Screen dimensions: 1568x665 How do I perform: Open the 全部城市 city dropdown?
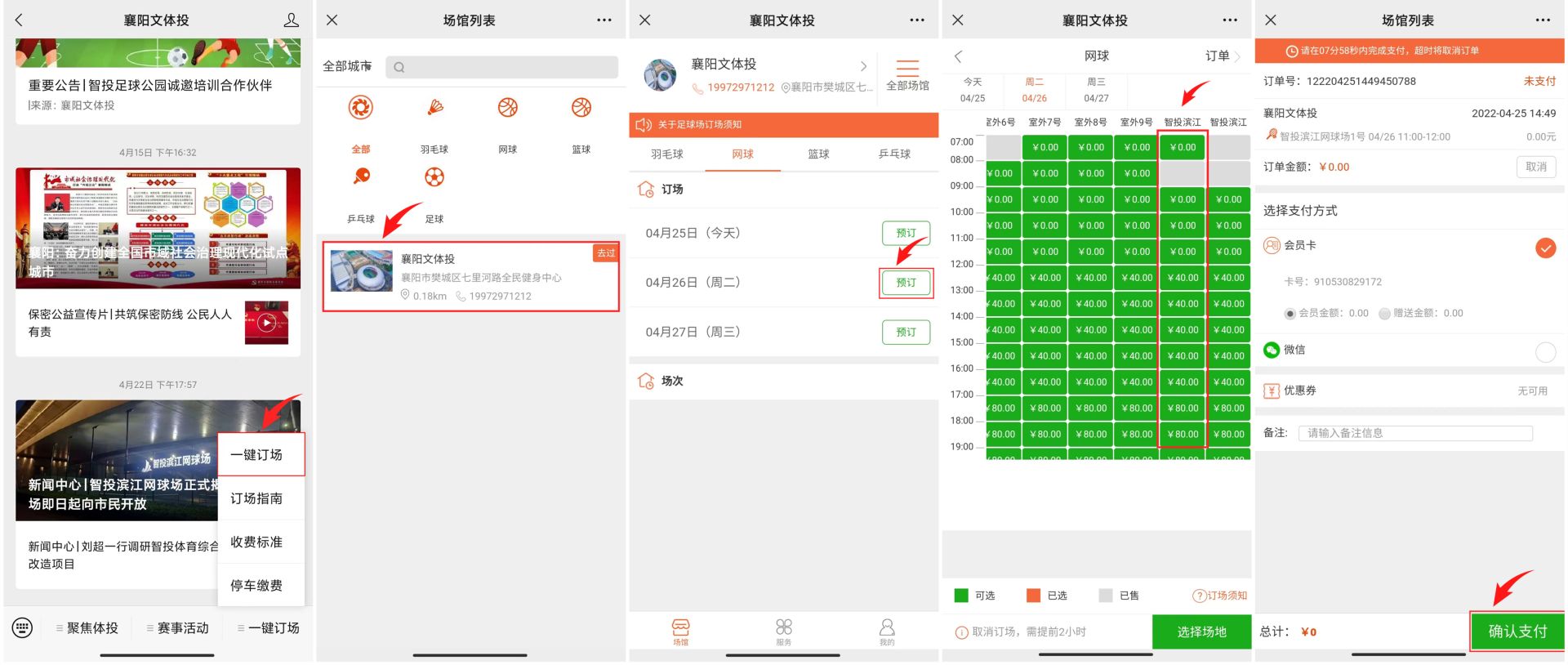[347, 66]
